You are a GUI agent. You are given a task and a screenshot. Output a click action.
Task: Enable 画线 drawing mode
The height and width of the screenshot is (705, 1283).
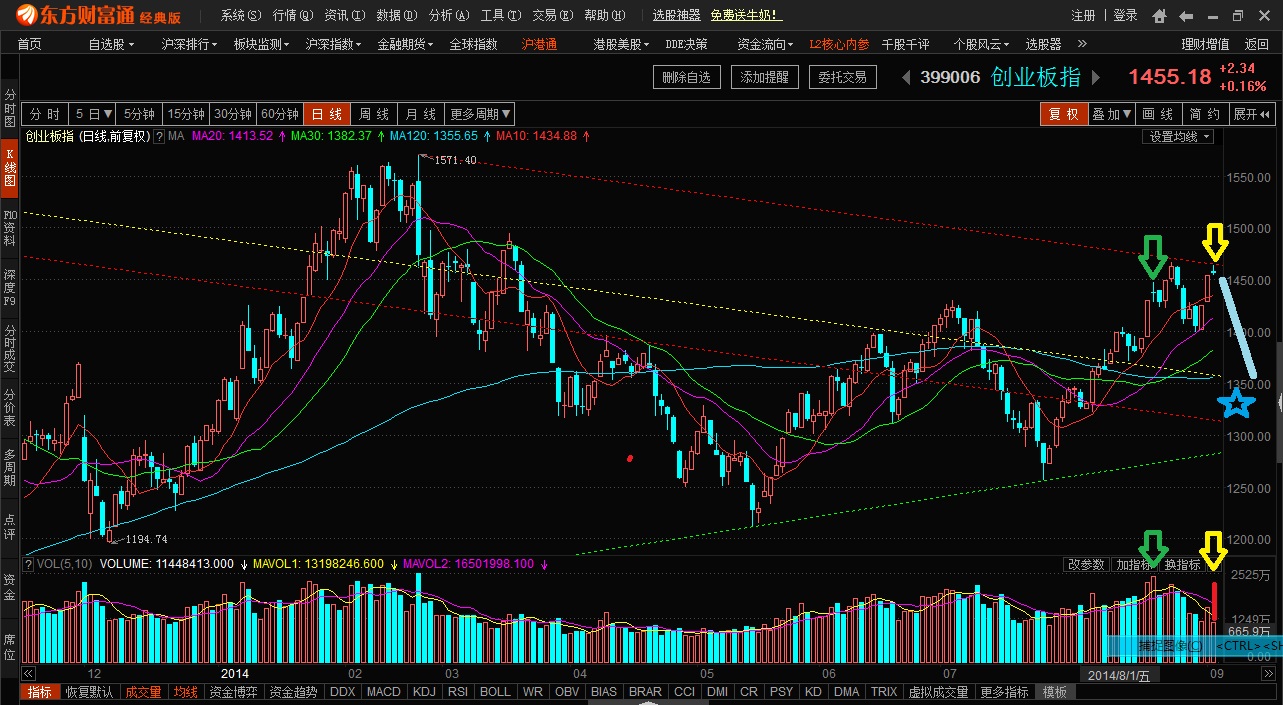pyautogui.click(x=1157, y=114)
